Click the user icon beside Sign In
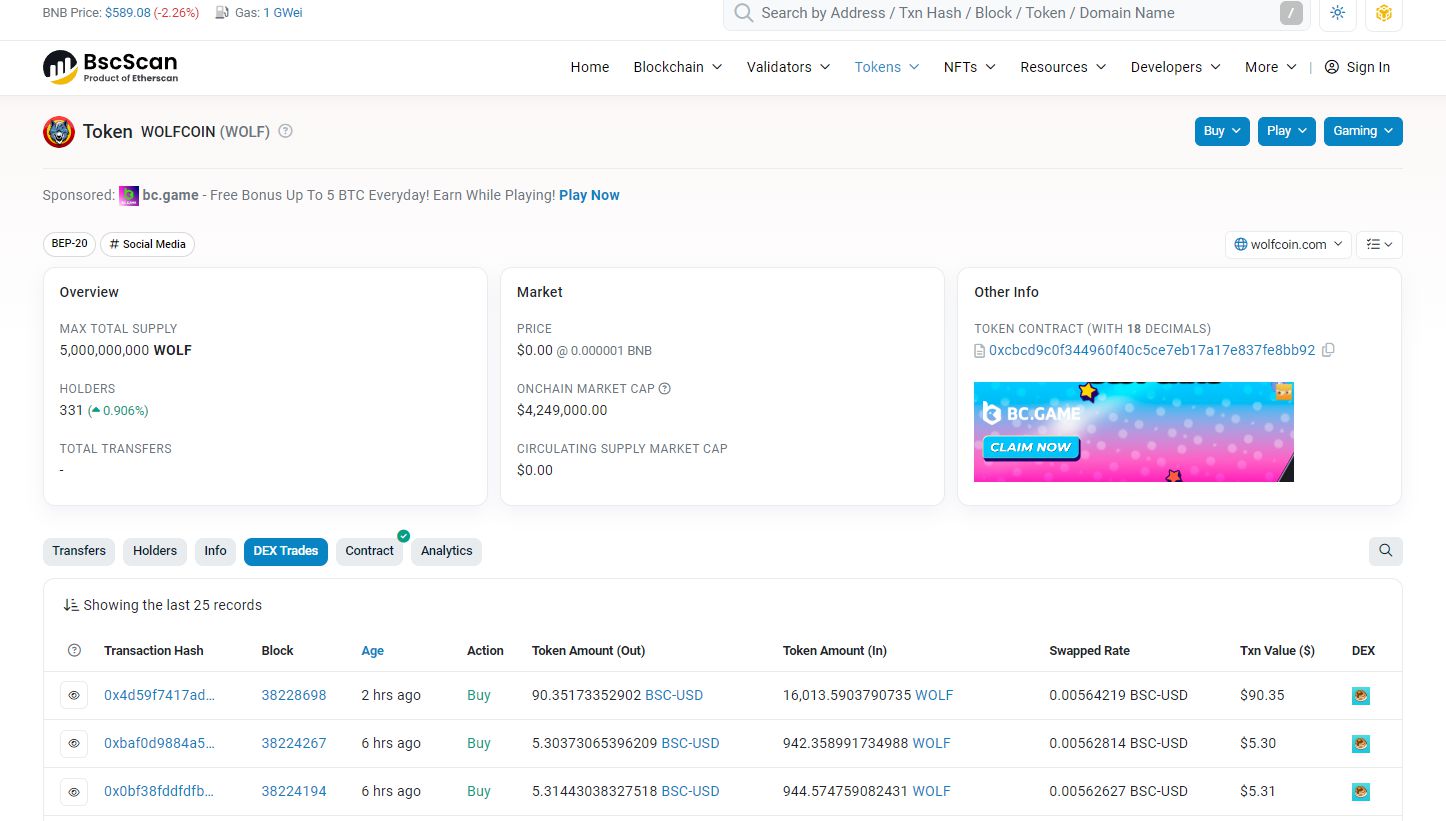Image resolution: width=1446 pixels, height=821 pixels. 1331,67
